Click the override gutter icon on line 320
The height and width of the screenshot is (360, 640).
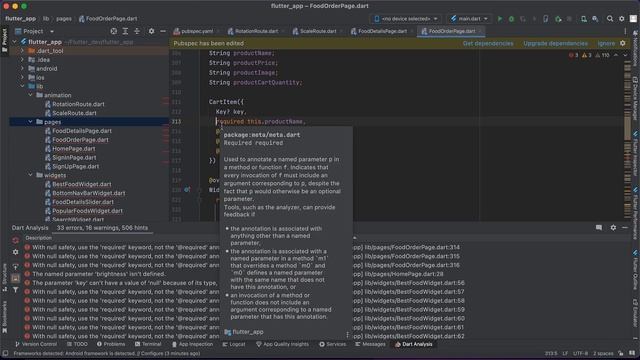tap(187, 189)
